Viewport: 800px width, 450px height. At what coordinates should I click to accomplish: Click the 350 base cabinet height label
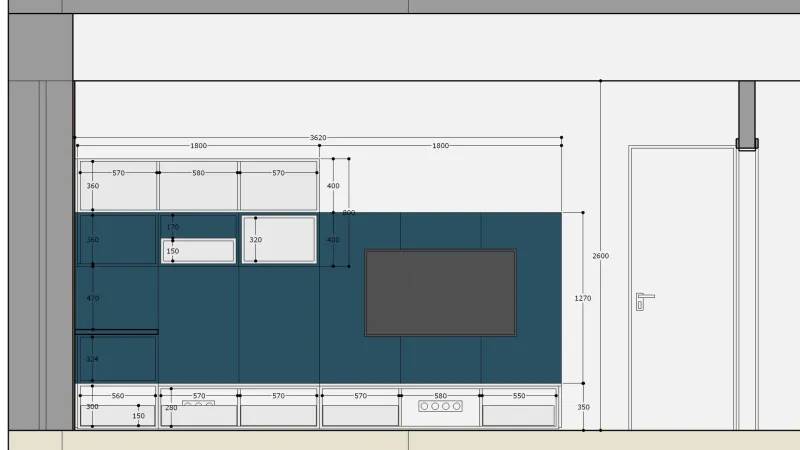(x=583, y=407)
